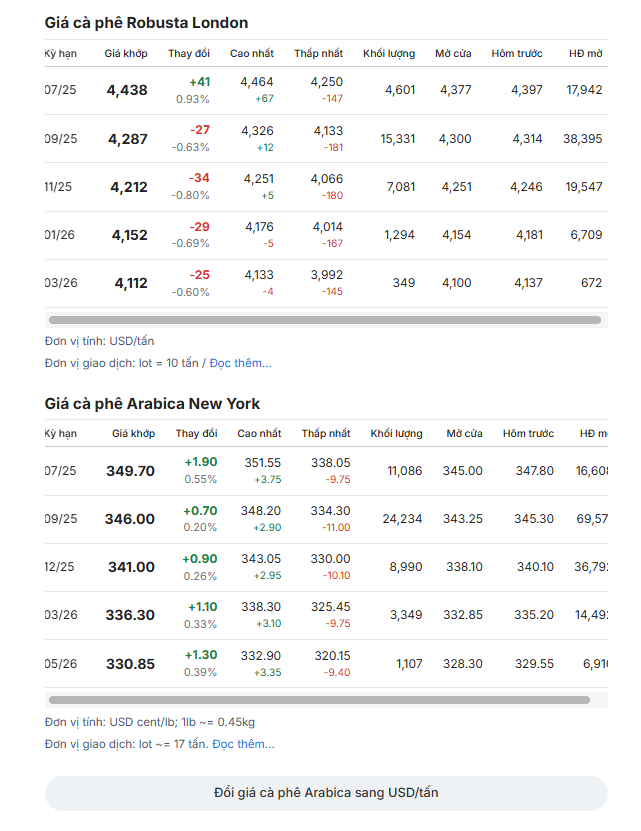
Task: Click the Robusta volume 15,331
Action: pos(398,139)
